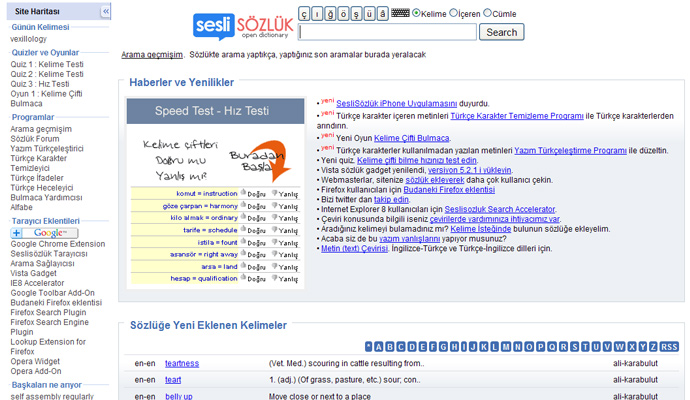Click the 'Buradan Başla' orange arrow
The image size is (690, 400).
click(x=260, y=162)
